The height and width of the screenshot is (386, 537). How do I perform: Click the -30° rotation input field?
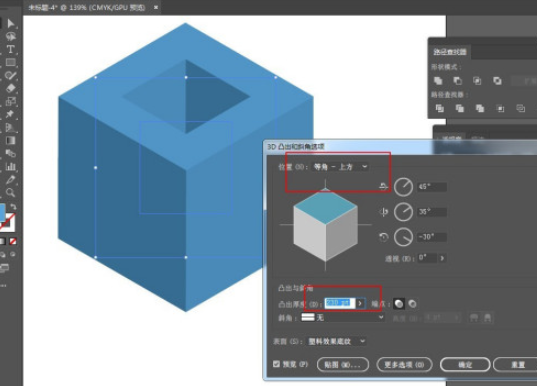click(432, 237)
